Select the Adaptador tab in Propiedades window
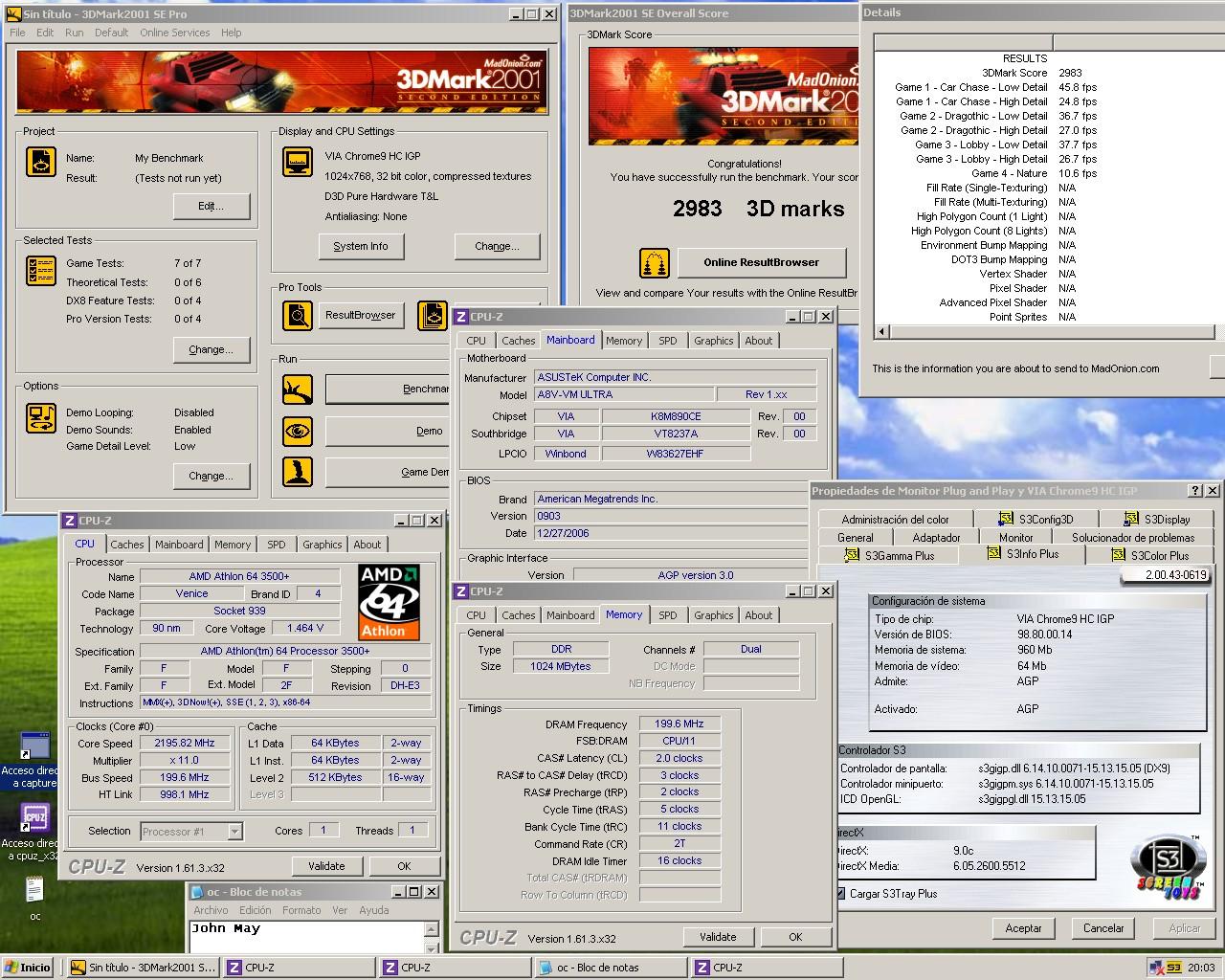 pos(936,538)
